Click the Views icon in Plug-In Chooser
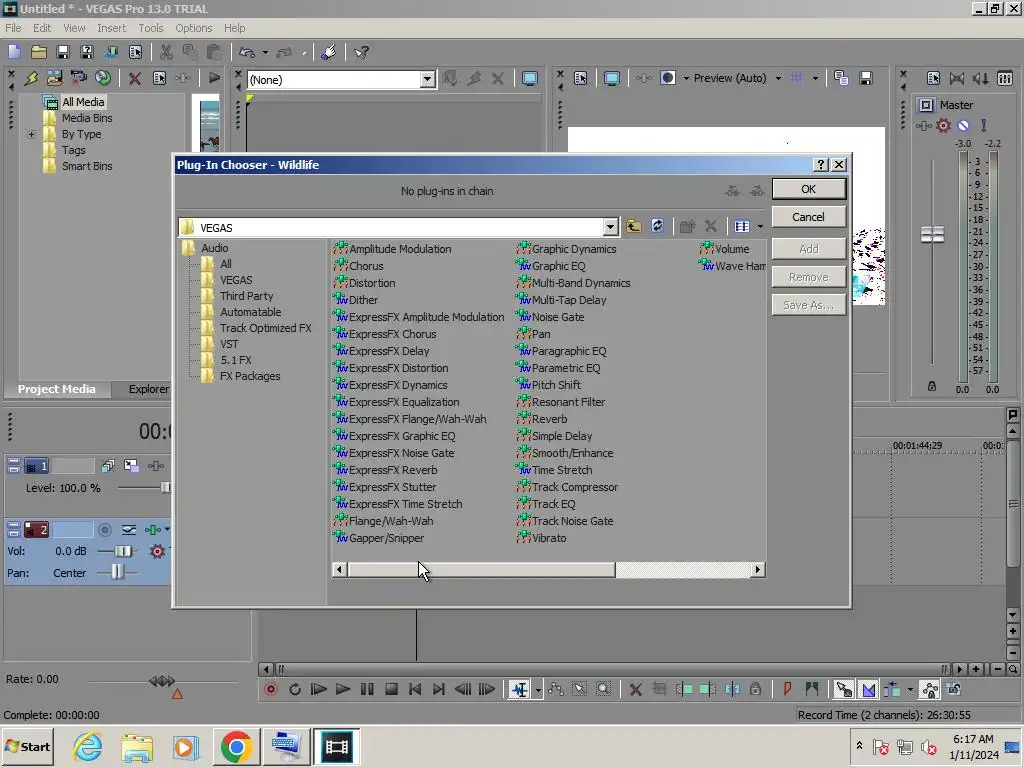1024x768 pixels. (742, 227)
